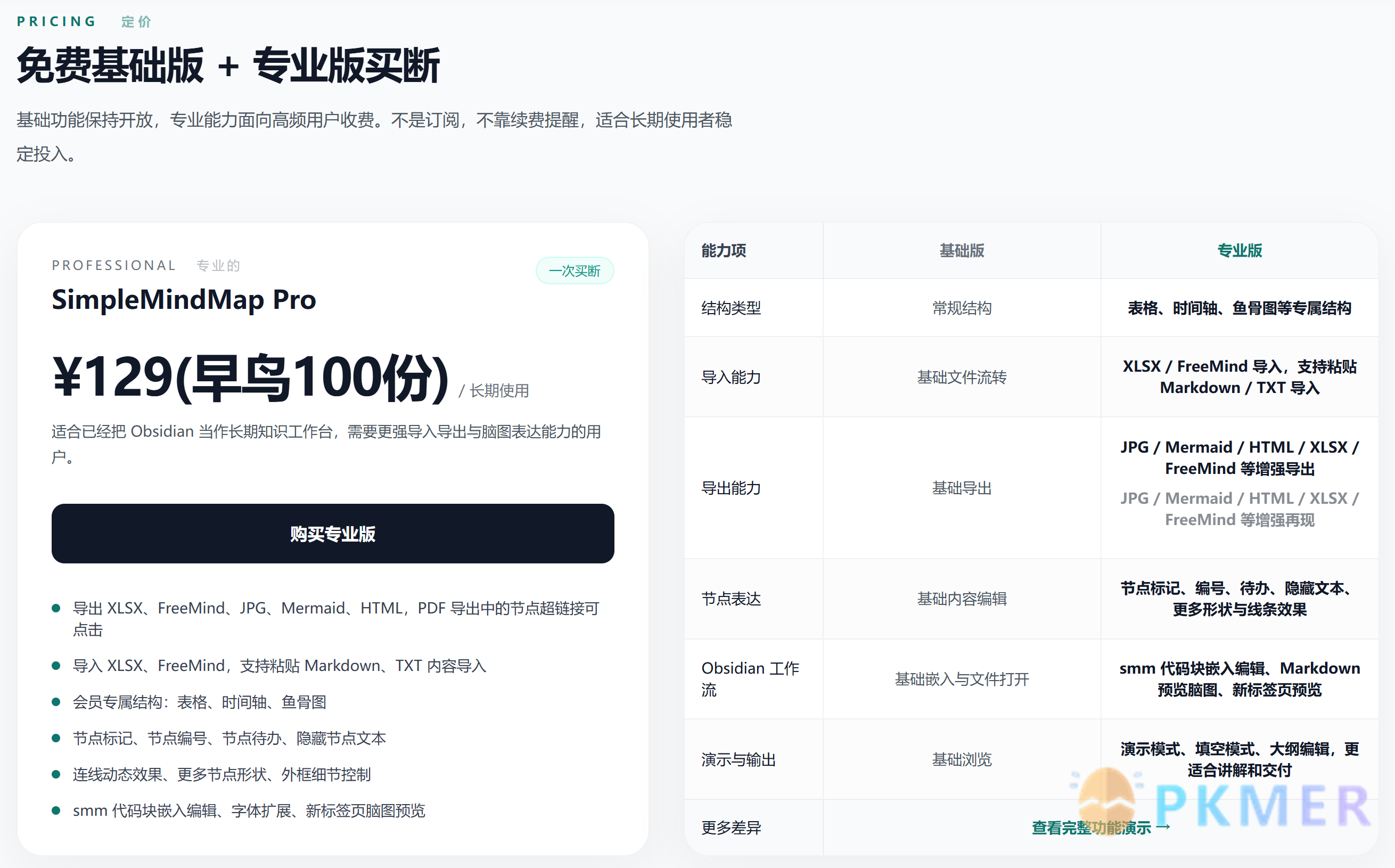Click the 演示模式、填空模式 pro cell

pyautogui.click(x=1240, y=759)
